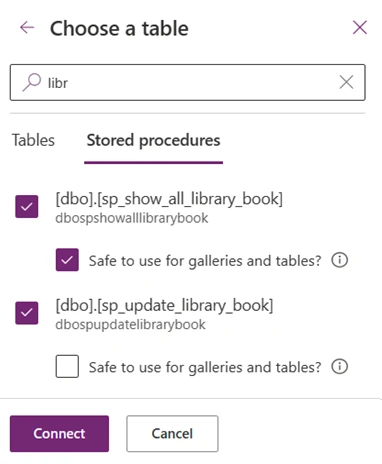Click the [dbo].[sp_update_library_book] name text

(x=164, y=305)
